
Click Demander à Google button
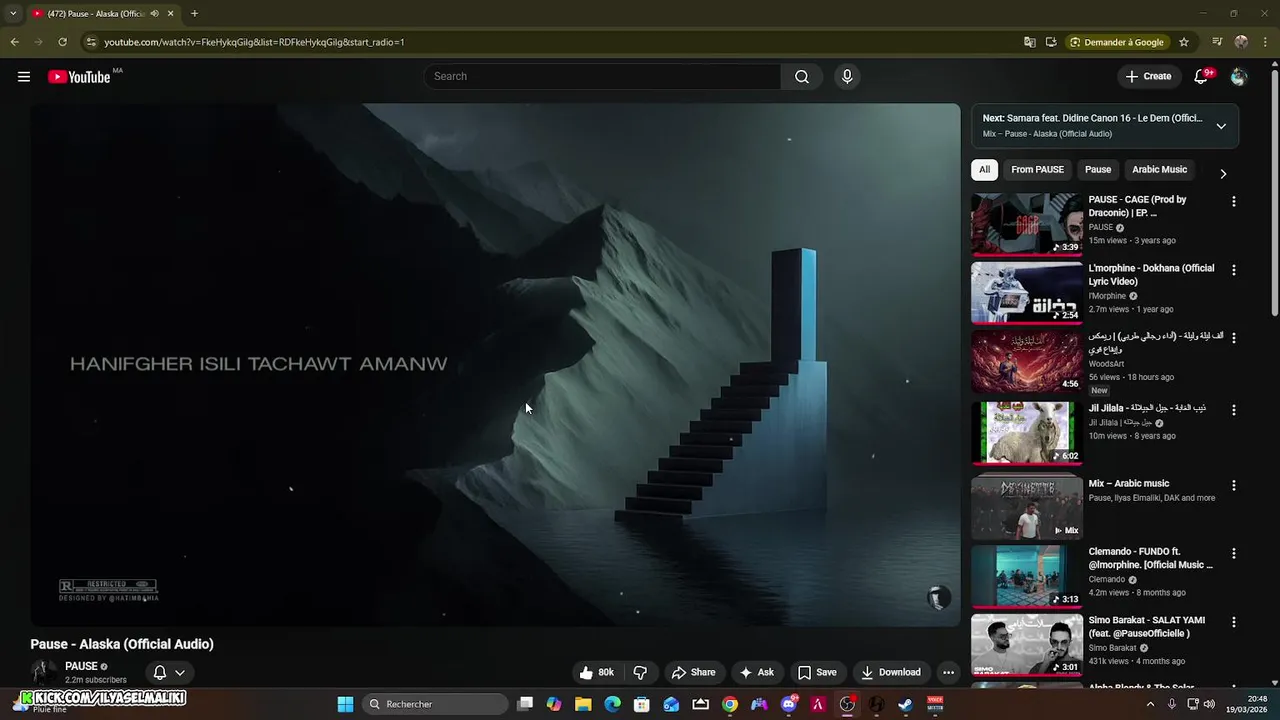[1116, 42]
